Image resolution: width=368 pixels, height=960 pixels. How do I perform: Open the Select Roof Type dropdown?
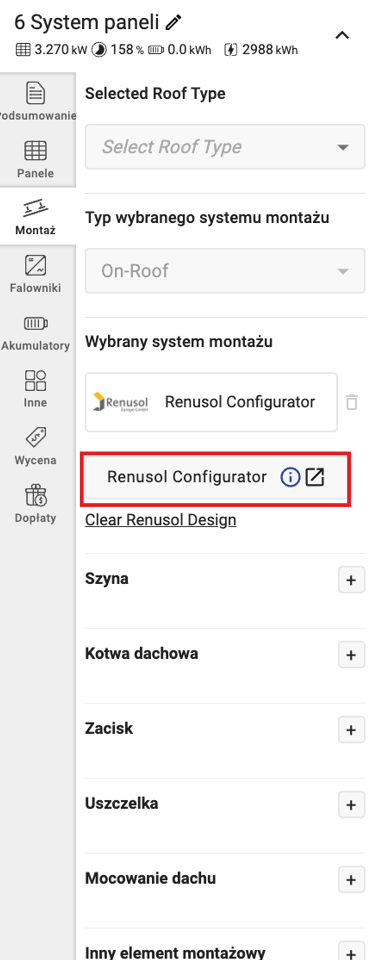pos(225,147)
